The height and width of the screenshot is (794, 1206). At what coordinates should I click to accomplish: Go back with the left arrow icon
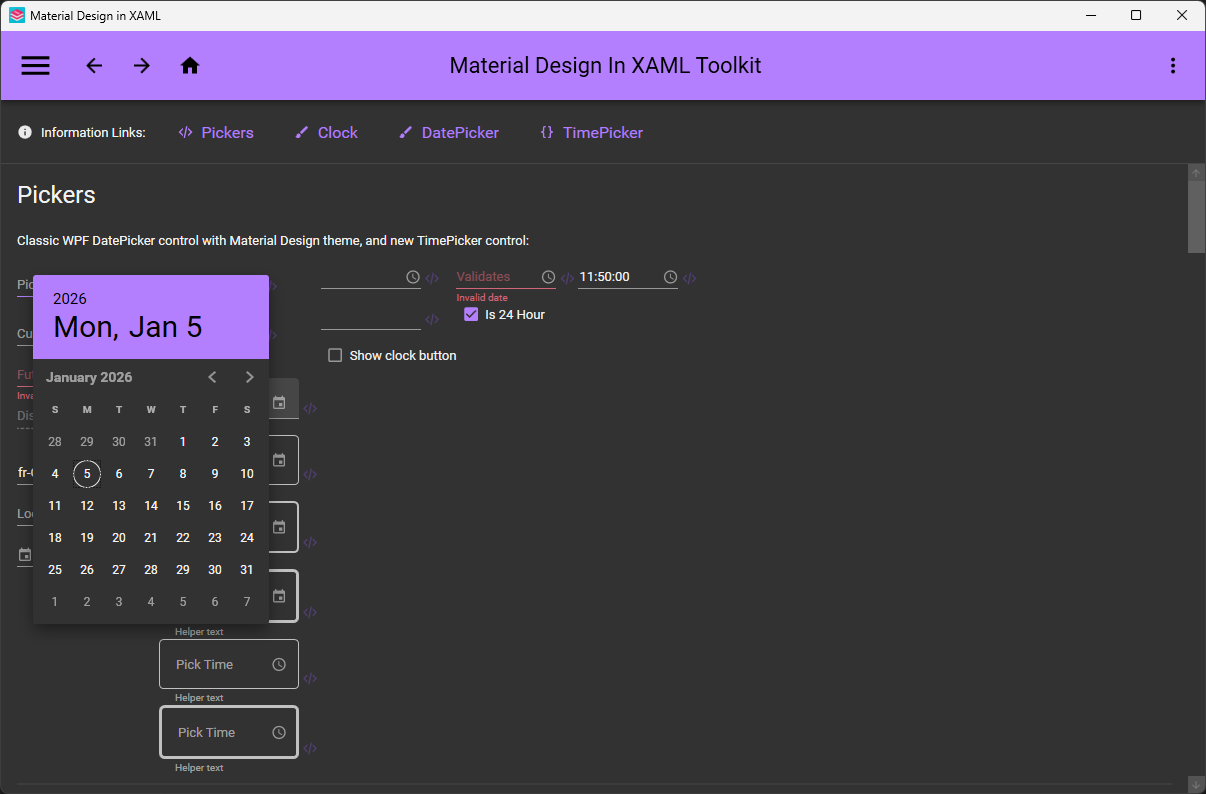pyautogui.click(x=94, y=66)
